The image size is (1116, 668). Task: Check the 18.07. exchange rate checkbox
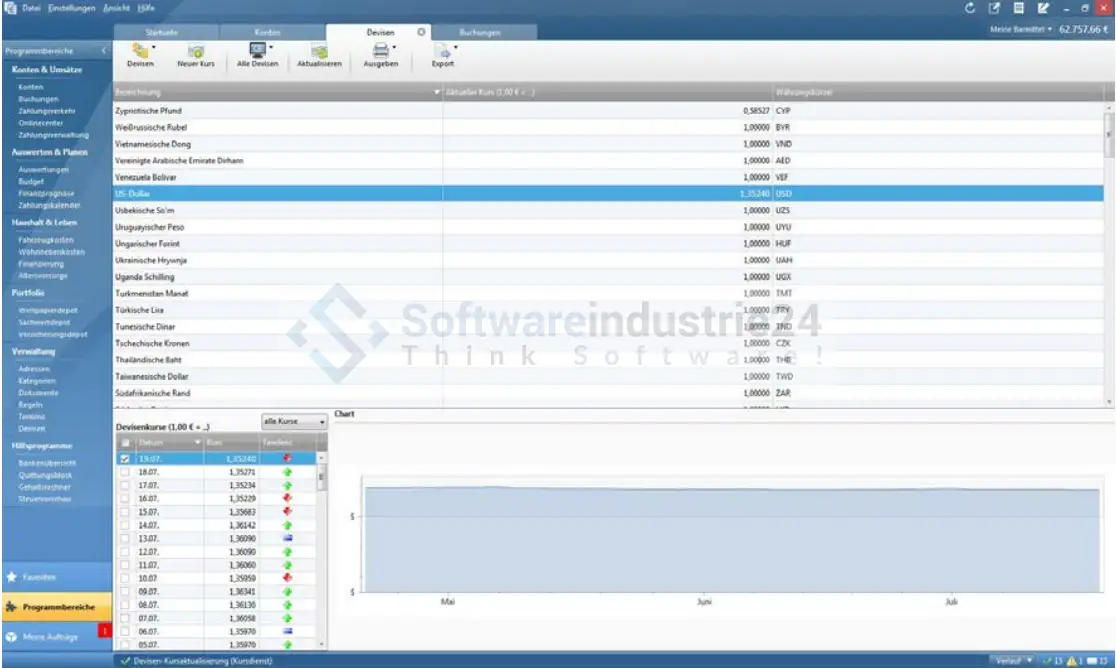[125, 471]
